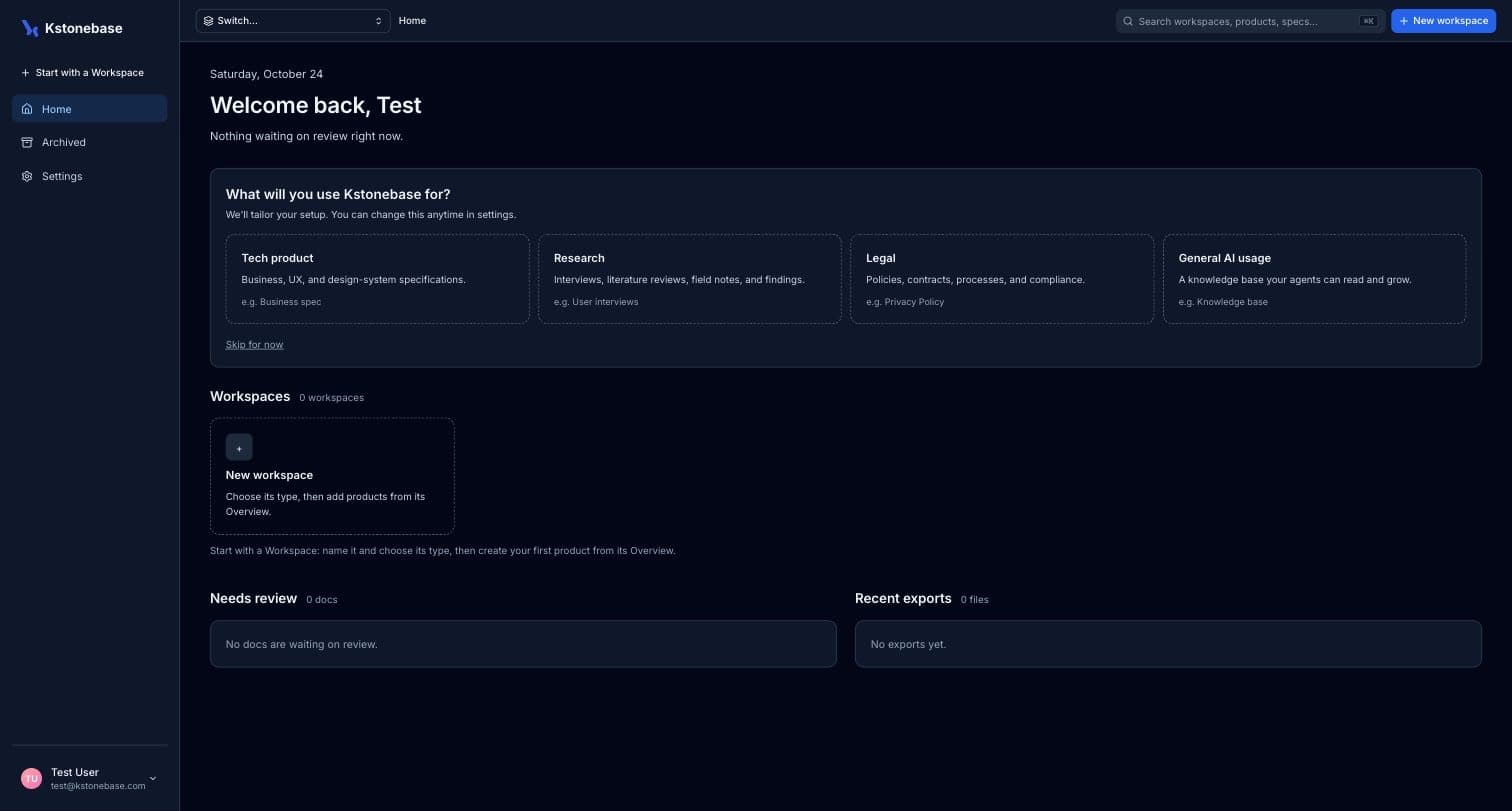1512x811 pixels.
Task: Click the Nothing waiting on review right now text
Action: coord(306,136)
